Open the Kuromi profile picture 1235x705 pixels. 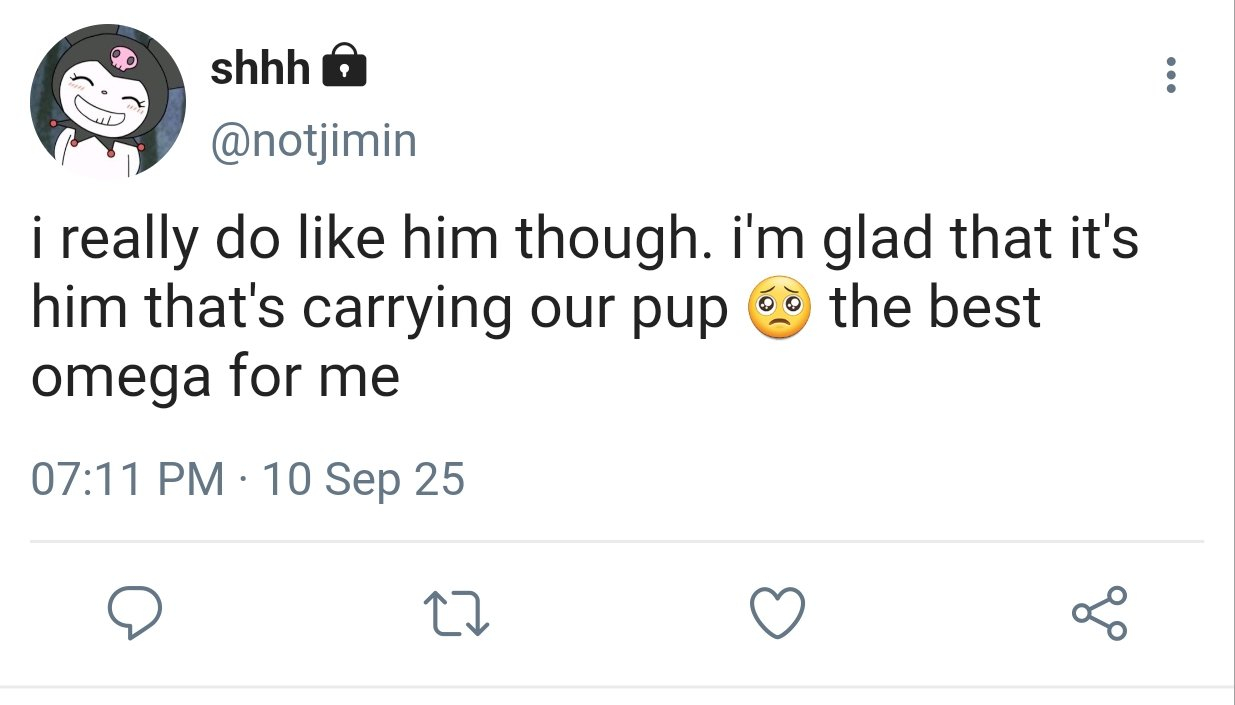108,101
